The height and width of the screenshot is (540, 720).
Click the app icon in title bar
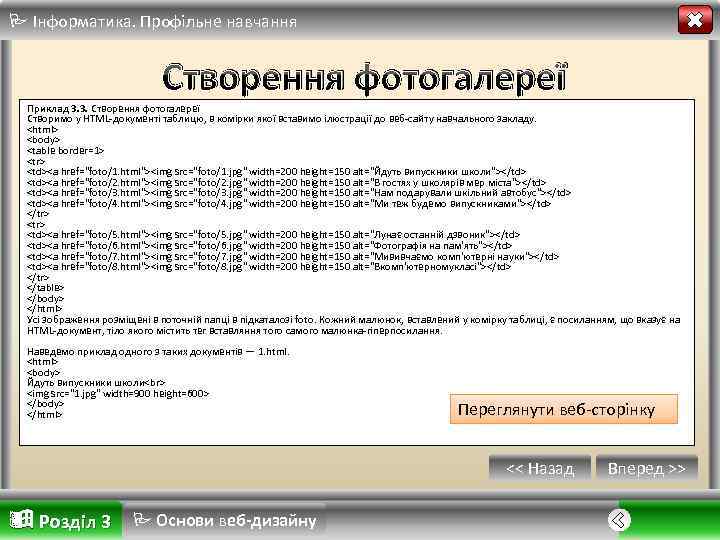point(17,20)
